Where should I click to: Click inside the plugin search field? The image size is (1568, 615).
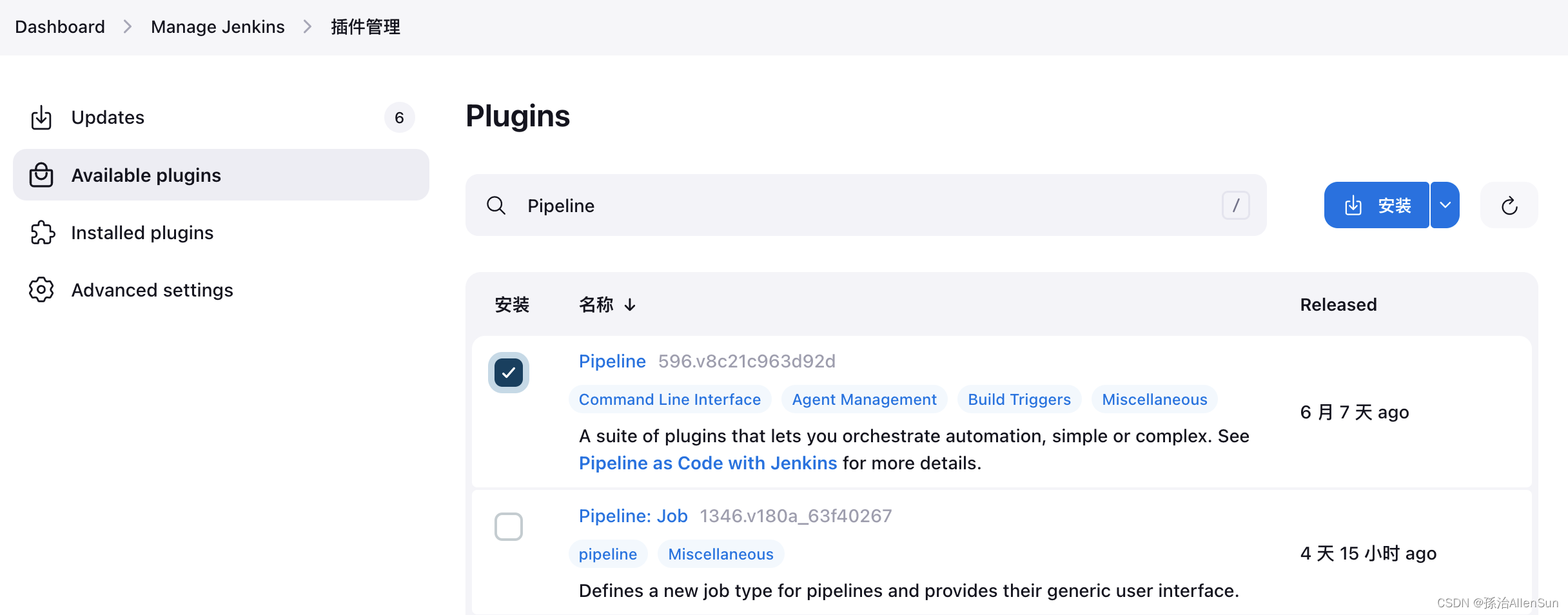838,205
